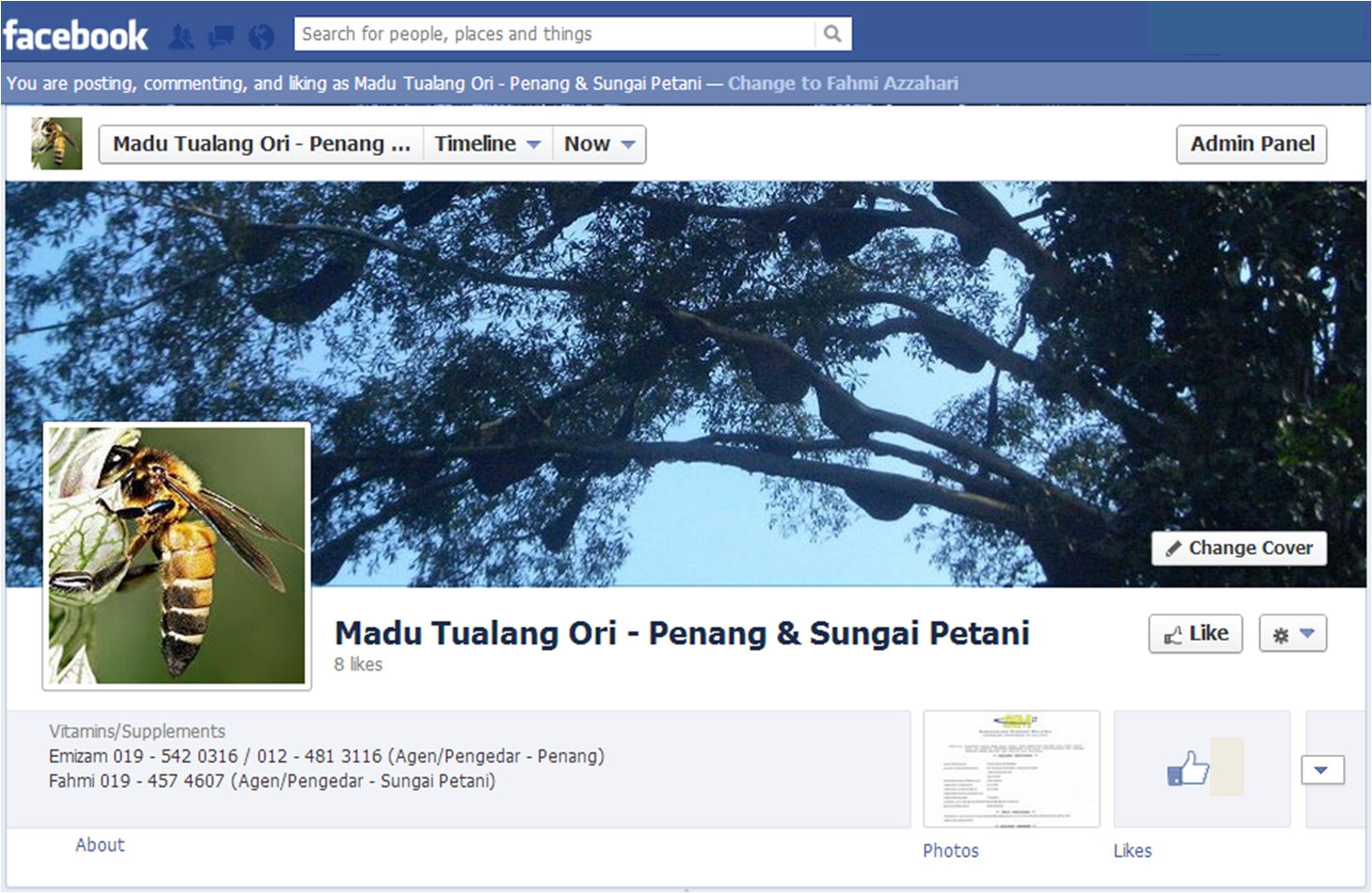Click the Photos label
This screenshot has height=893, width=1372.
[x=950, y=850]
